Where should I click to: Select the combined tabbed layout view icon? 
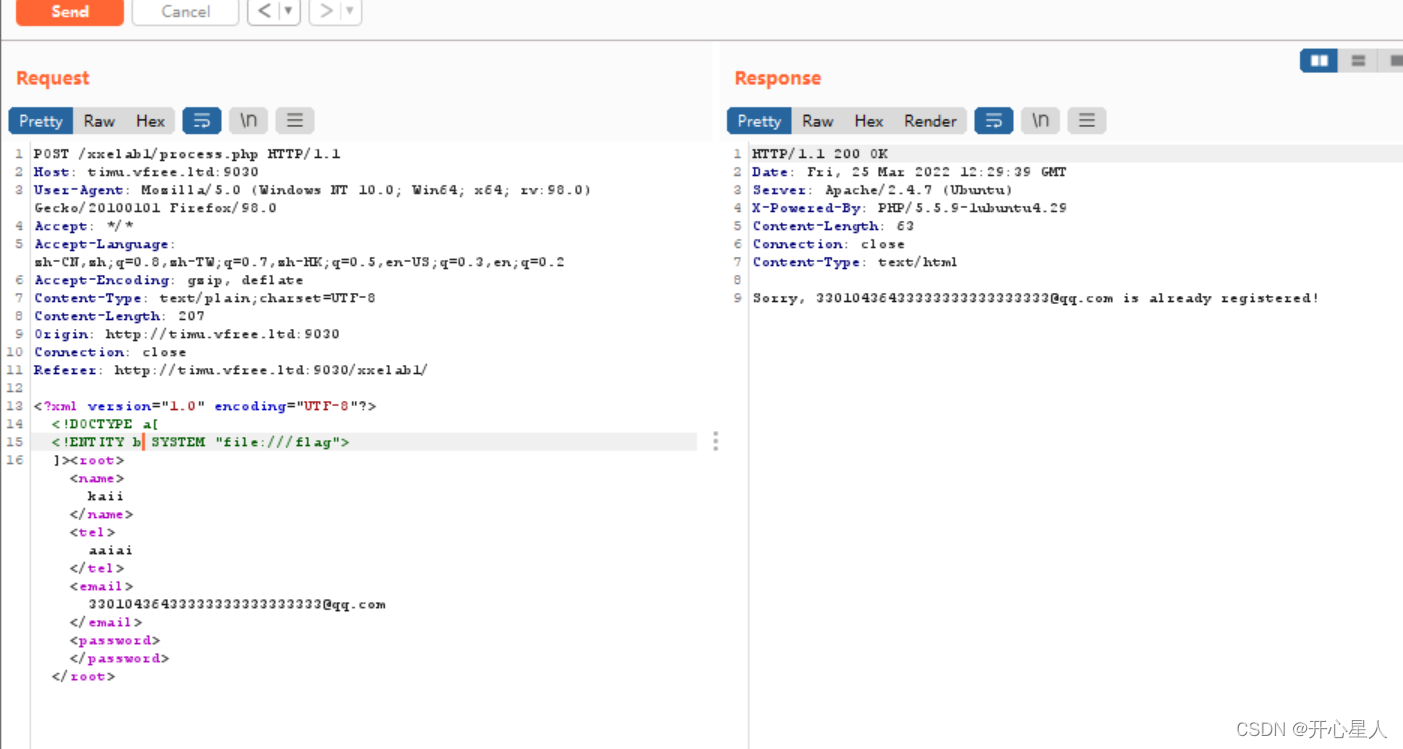tap(1393, 61)
